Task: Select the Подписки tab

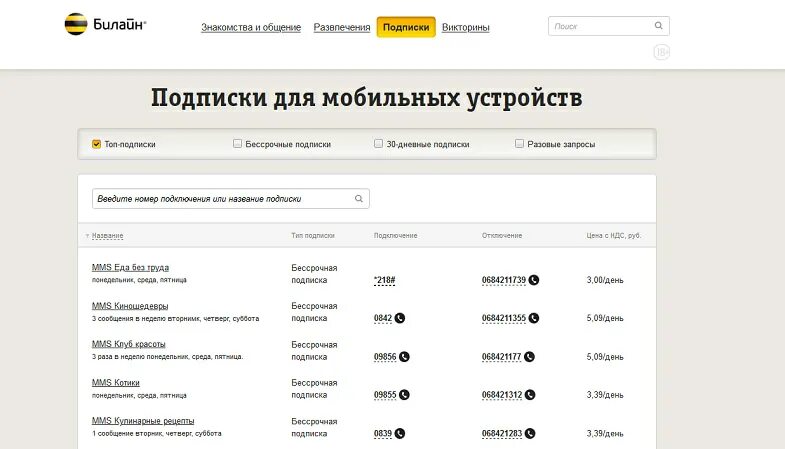Action: 406,27
